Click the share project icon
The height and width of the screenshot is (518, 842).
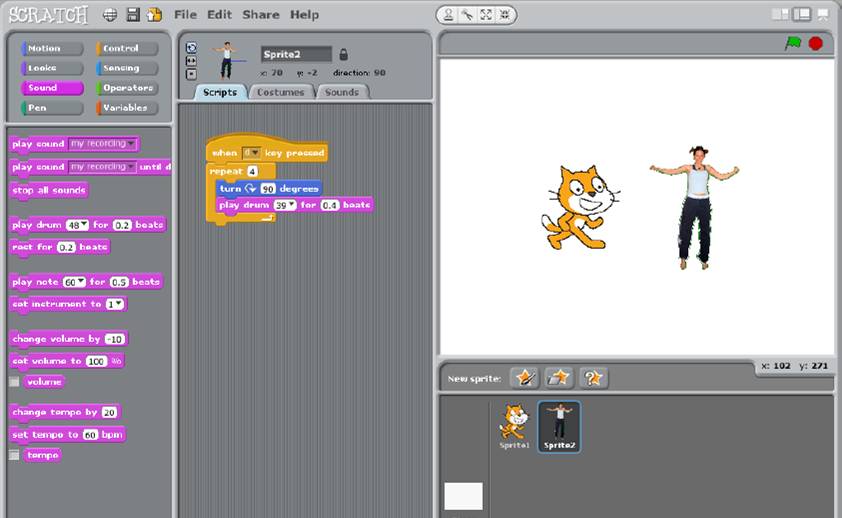pyautogui.click(x=155, y=15)
